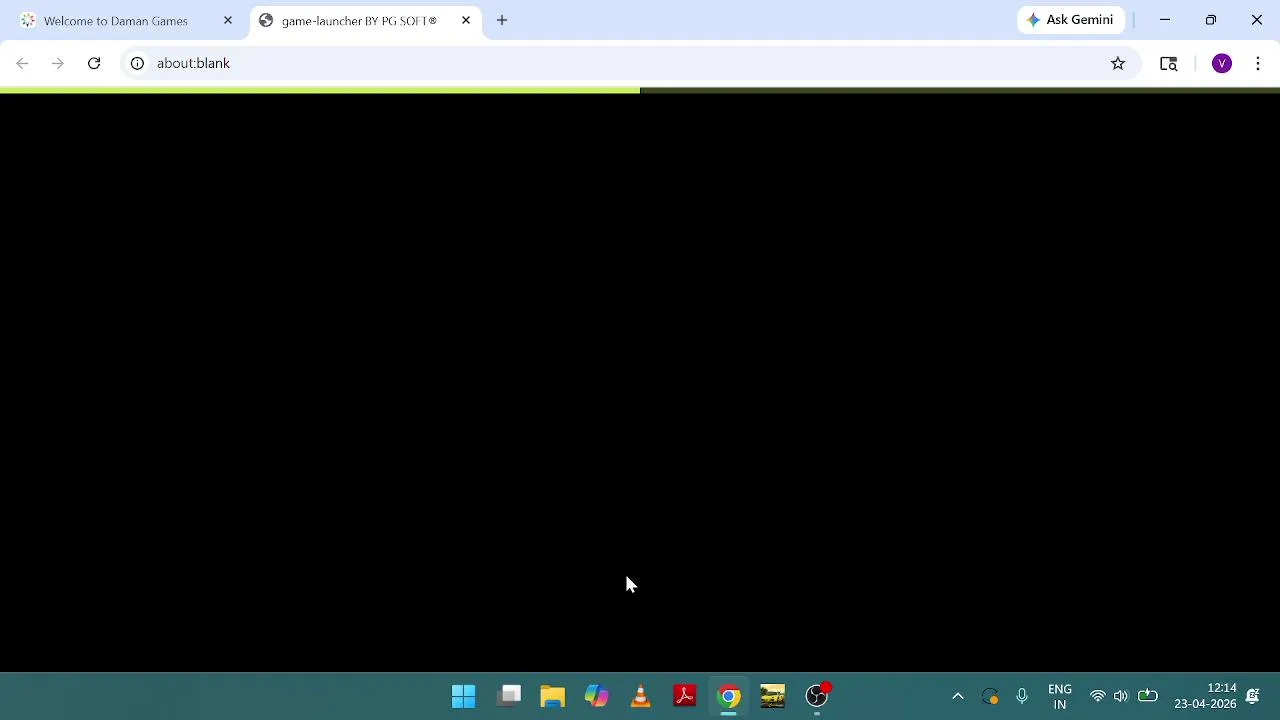
Task: Click the sync status tray icon
Action: (x=990, y=696)
